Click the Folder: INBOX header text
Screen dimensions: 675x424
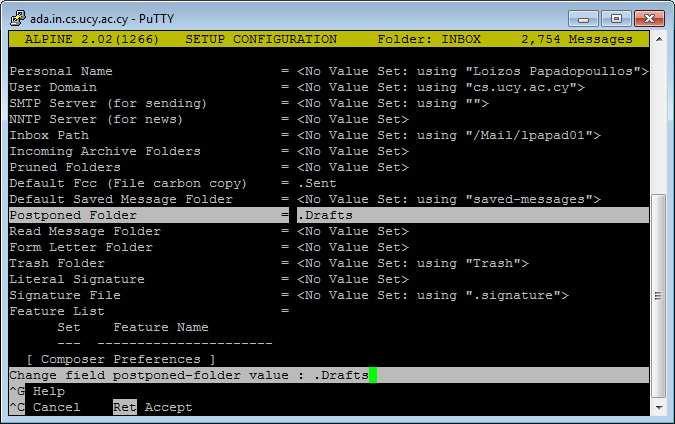(429, 39)
